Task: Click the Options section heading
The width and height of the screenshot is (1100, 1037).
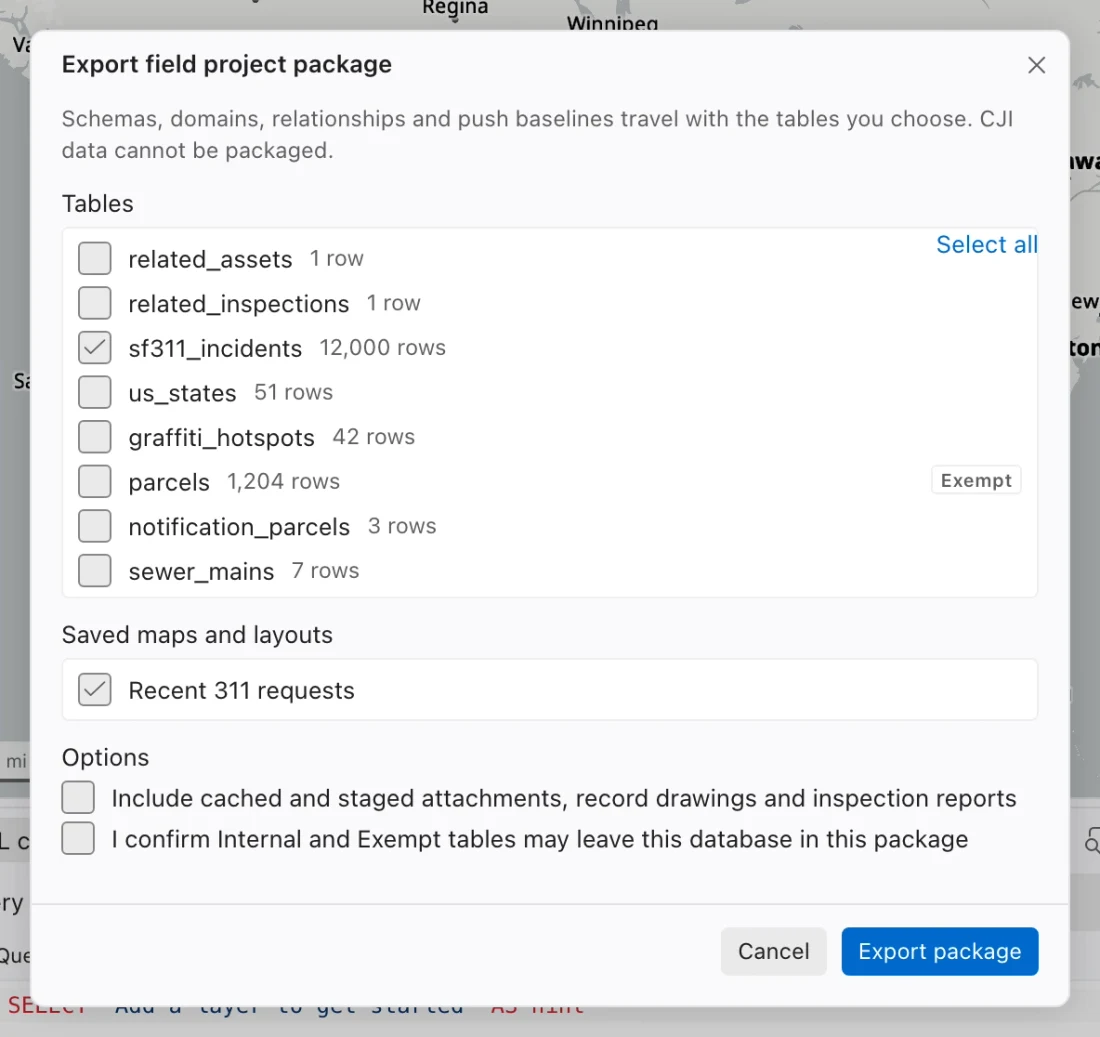Action: click(x=105, y=758)
